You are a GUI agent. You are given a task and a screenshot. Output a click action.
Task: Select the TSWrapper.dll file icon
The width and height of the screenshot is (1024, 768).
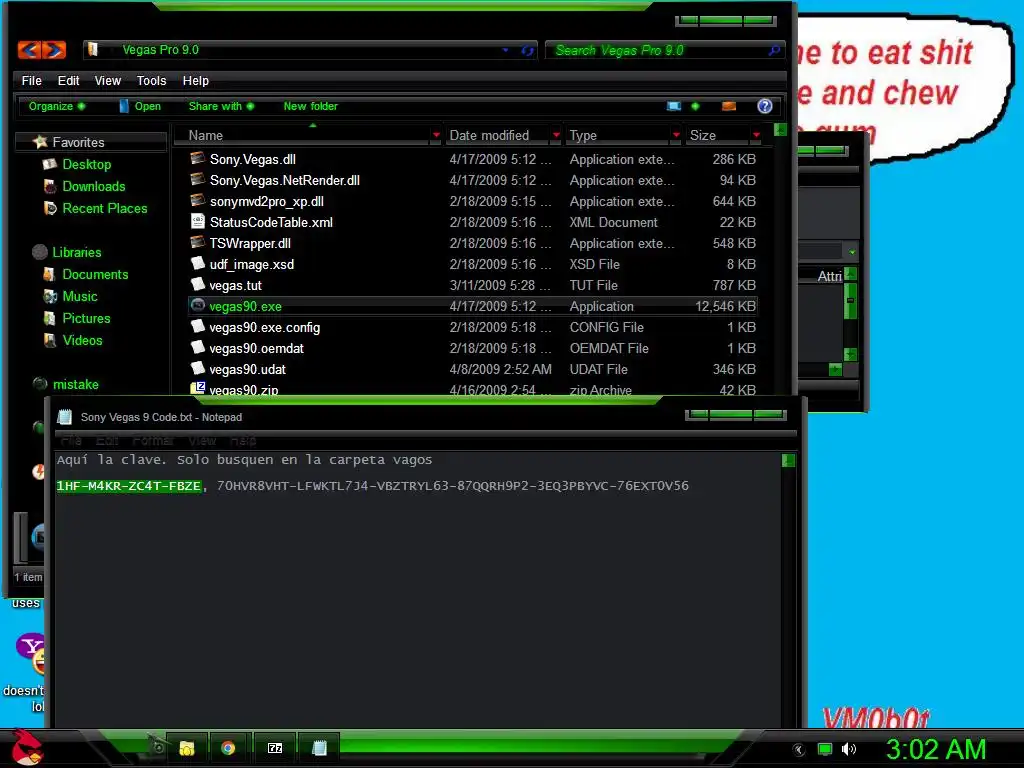198,242
